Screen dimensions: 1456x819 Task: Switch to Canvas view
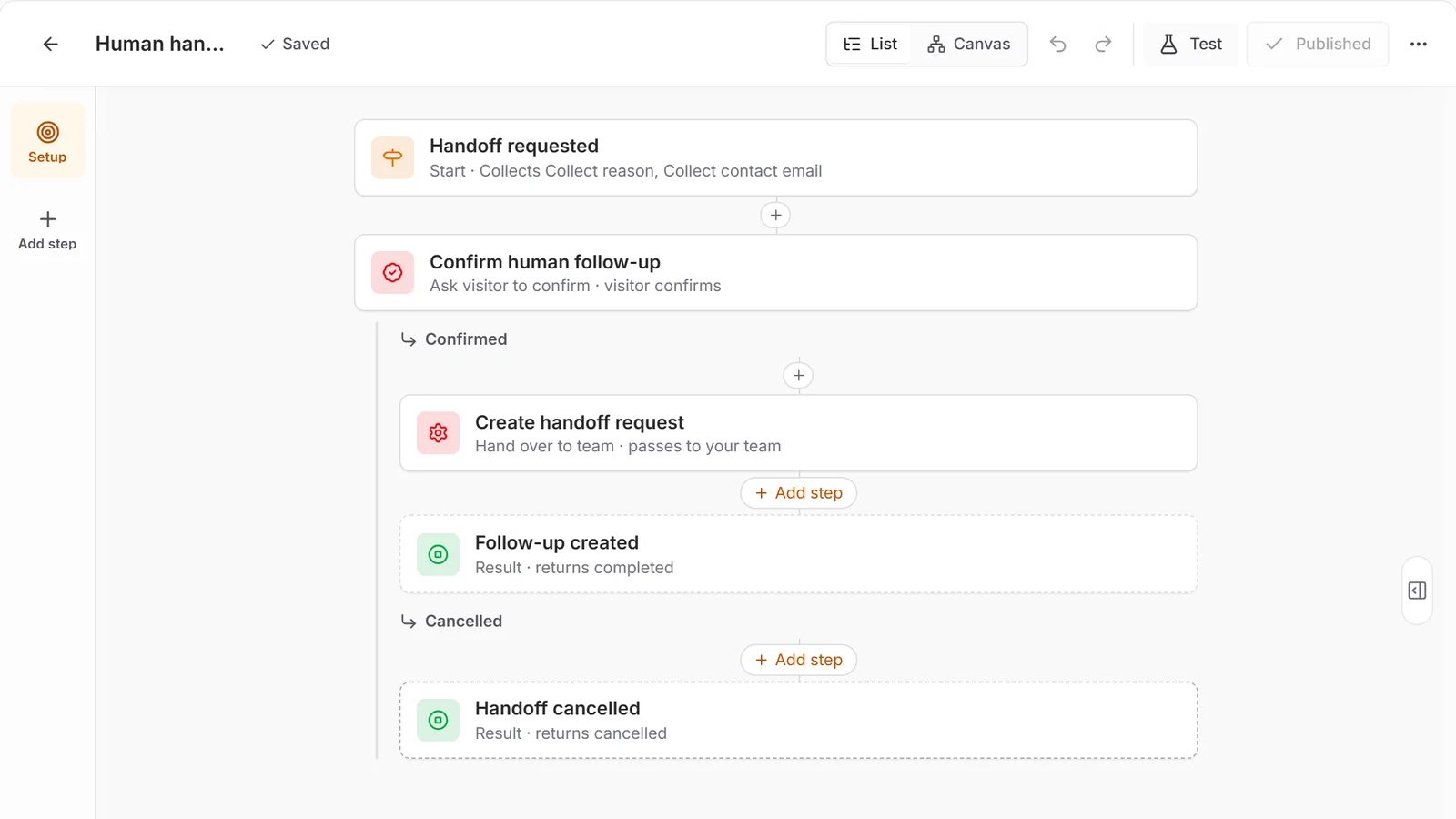(x=968, y=44)
